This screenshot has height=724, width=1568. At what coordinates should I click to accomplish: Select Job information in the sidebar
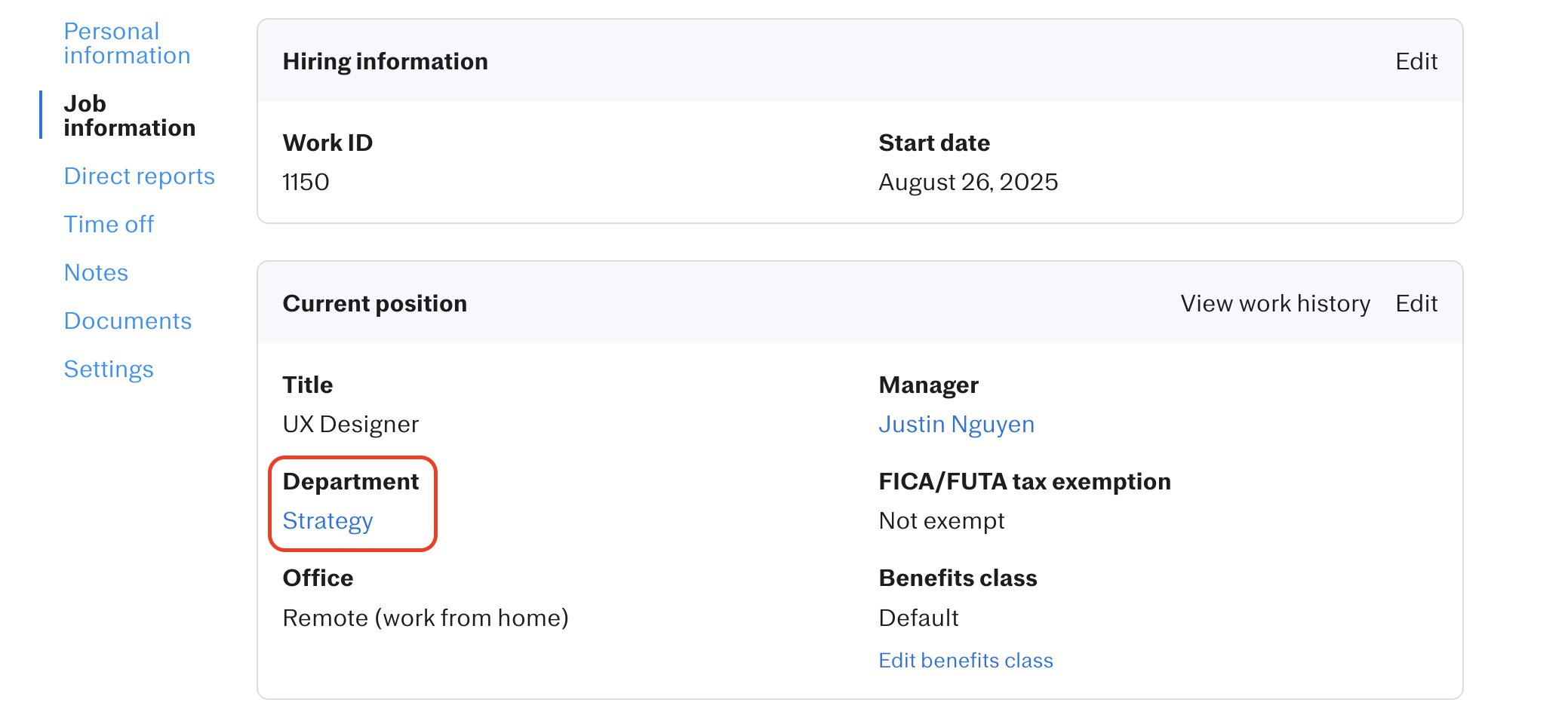point(129,116)
